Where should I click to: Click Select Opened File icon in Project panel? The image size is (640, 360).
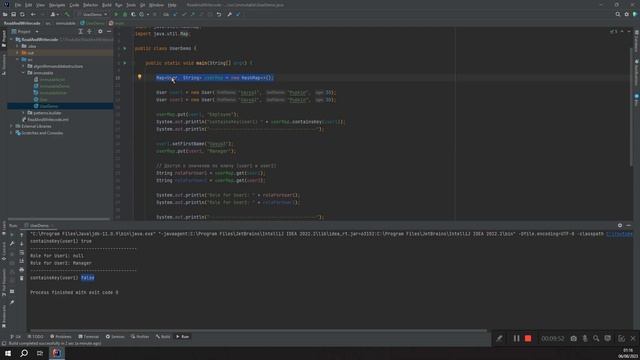(x=80, y=31)
